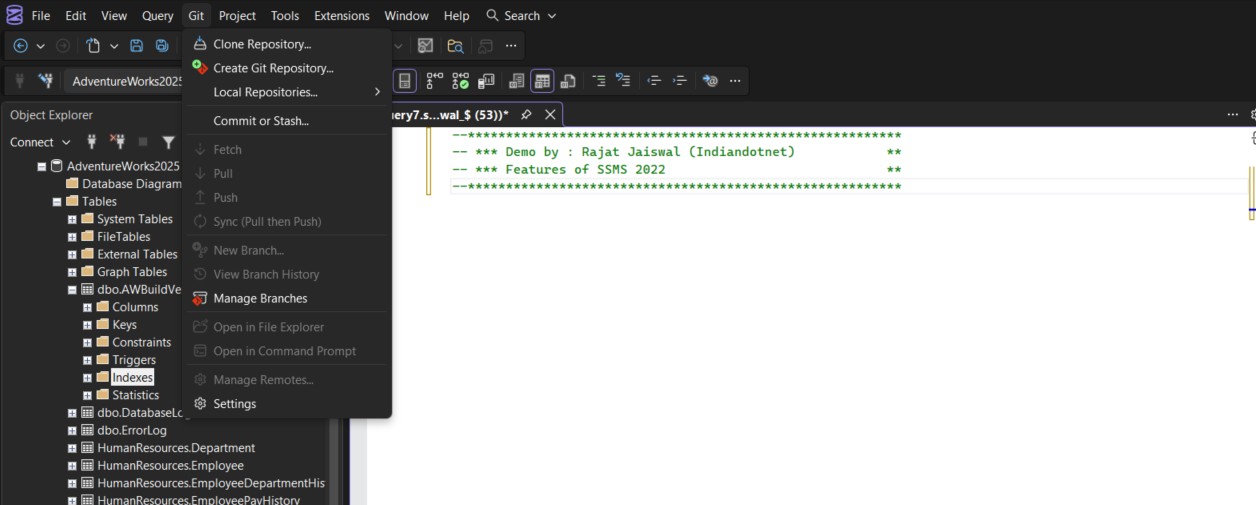The height and width of the screenshot is (505, 1256).
Task: Click the New File icon in top toolbar
Action: (92, 46)
